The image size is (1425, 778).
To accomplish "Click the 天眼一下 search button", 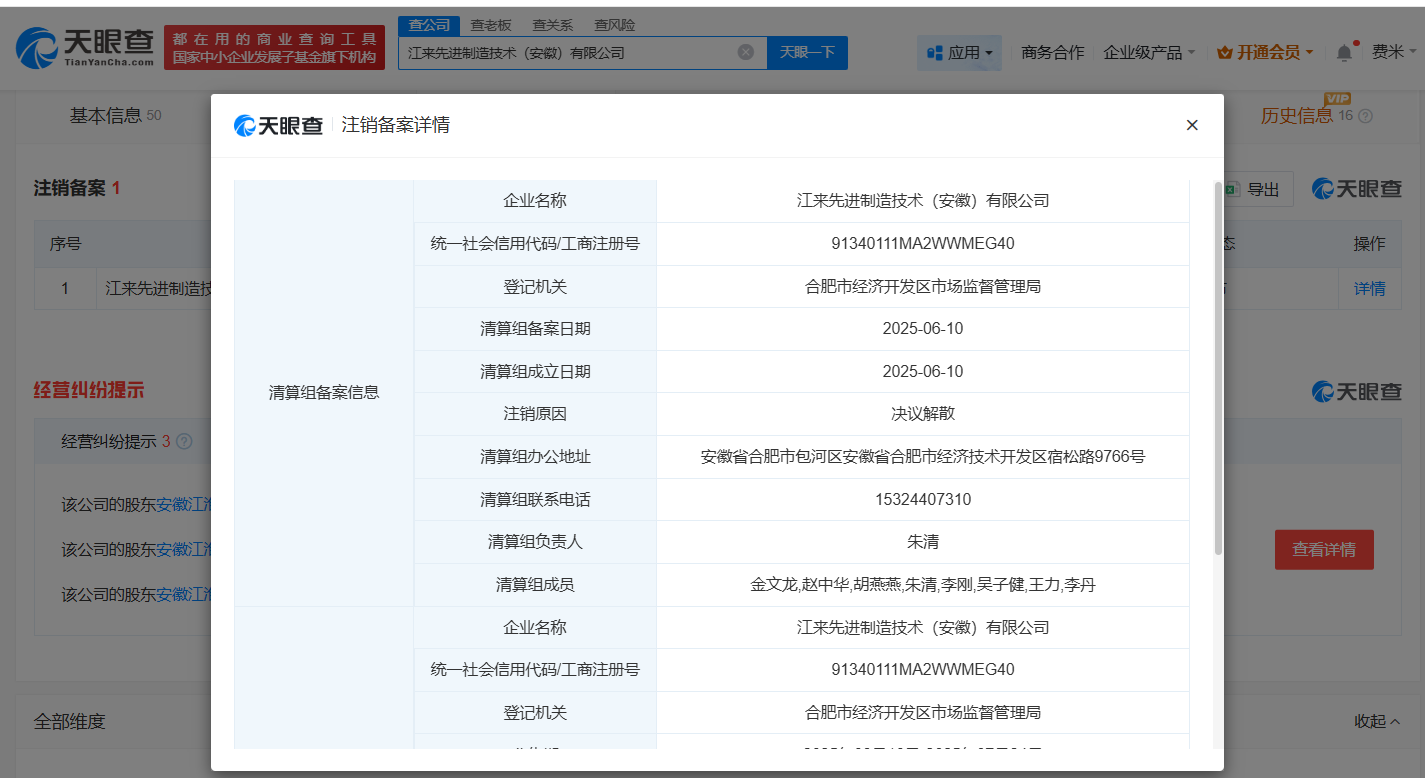I will click(807, 52).
